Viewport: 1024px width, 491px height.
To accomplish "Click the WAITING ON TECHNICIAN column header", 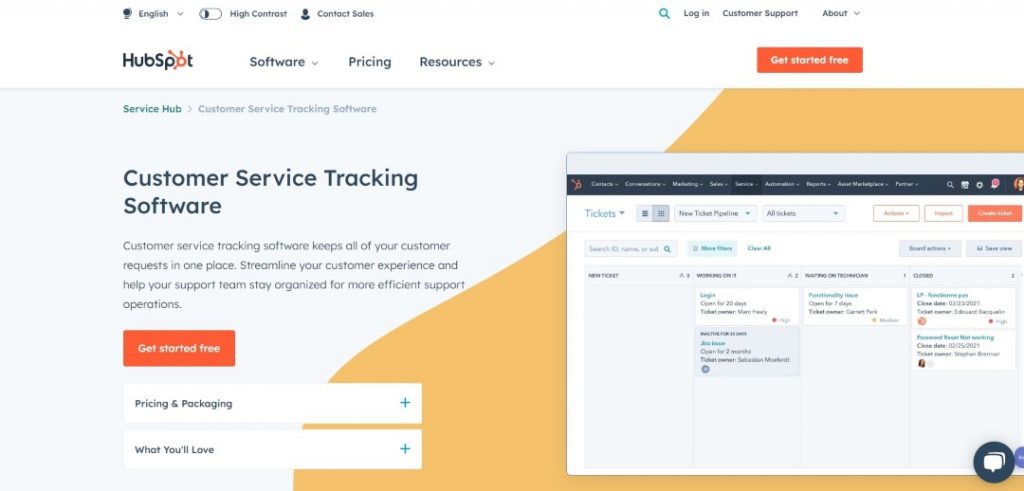I will [836, 276].
